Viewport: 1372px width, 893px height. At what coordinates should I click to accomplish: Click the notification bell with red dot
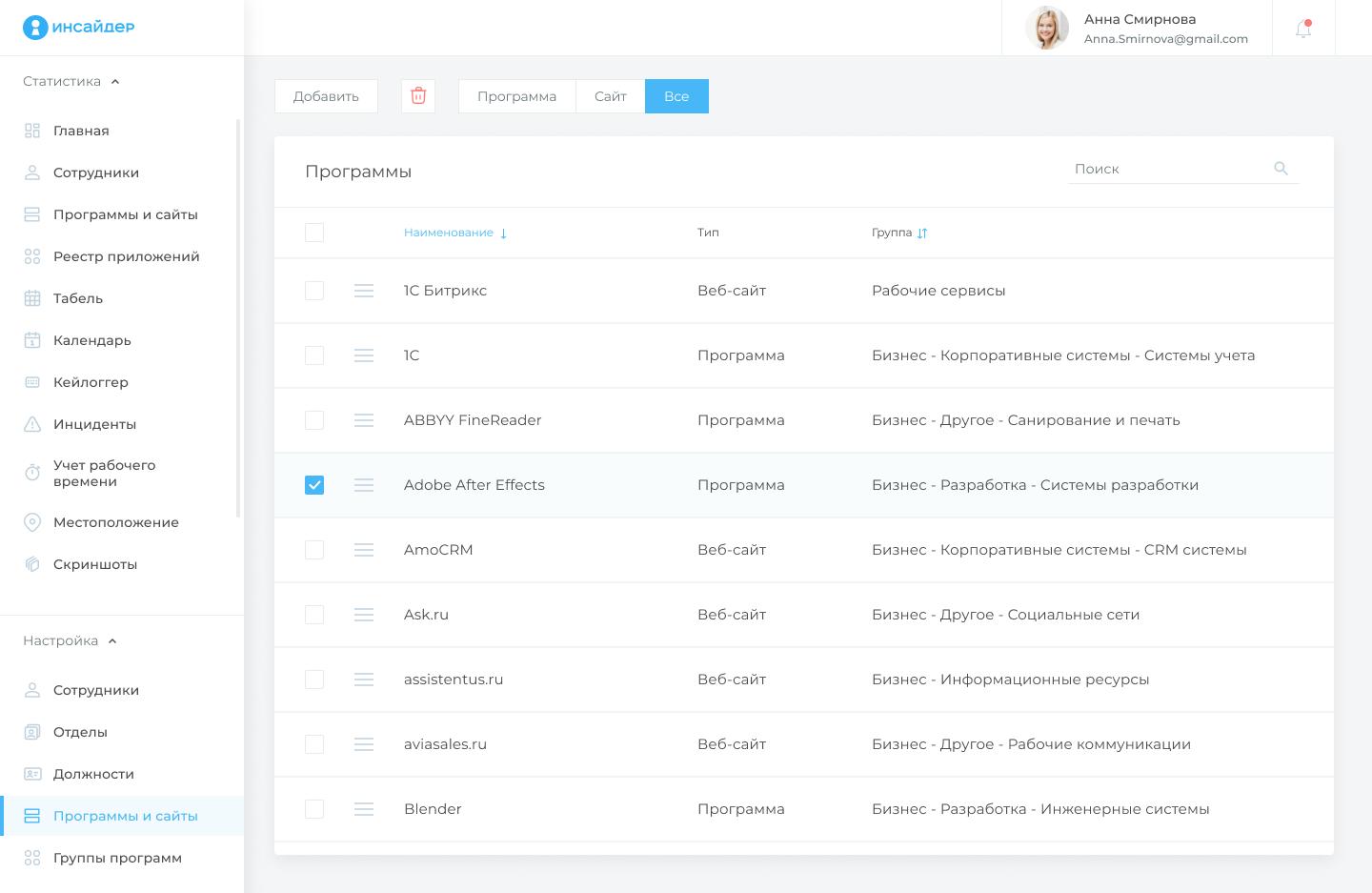[x=1303, y=28]
